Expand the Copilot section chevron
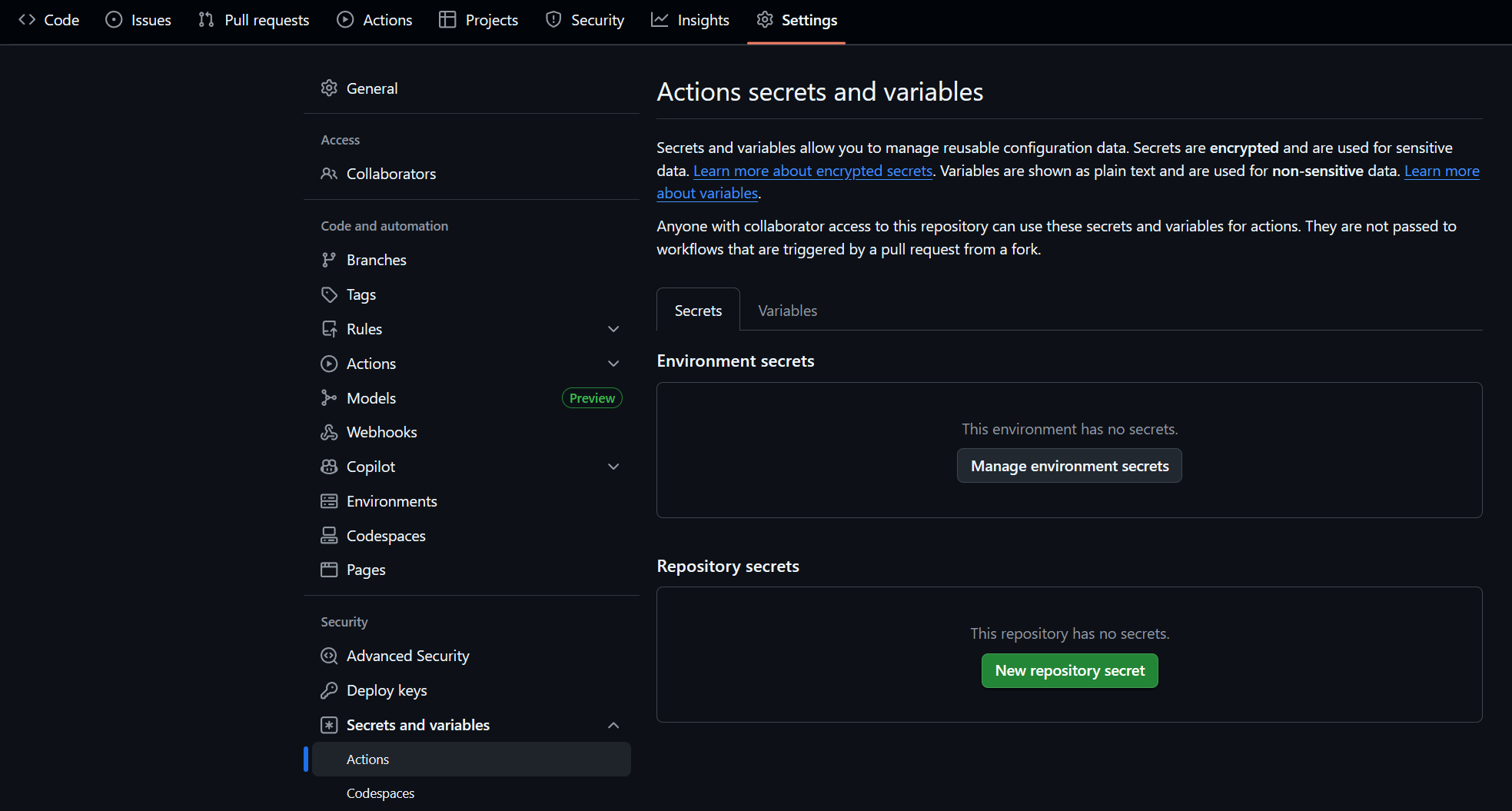Screen dimensions: 1512x811 [x=613, y=467]
